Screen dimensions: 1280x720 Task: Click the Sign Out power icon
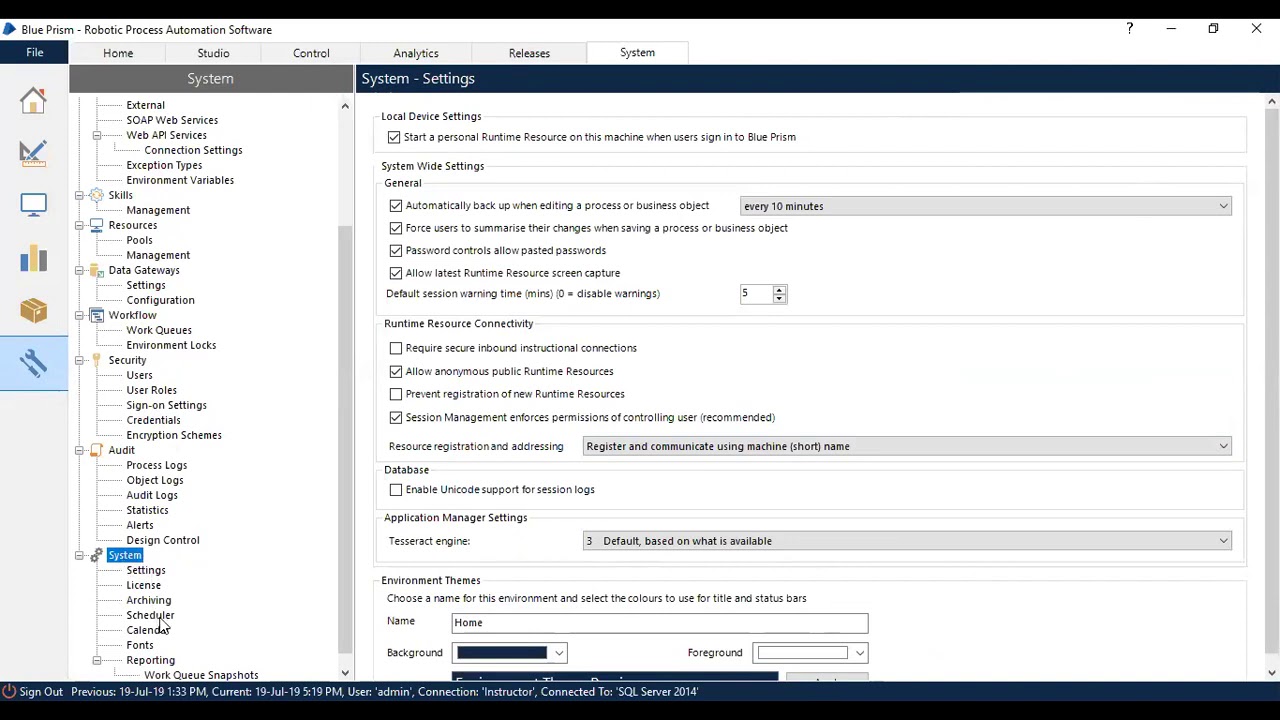pyautogui.click(x=8, y=691)
